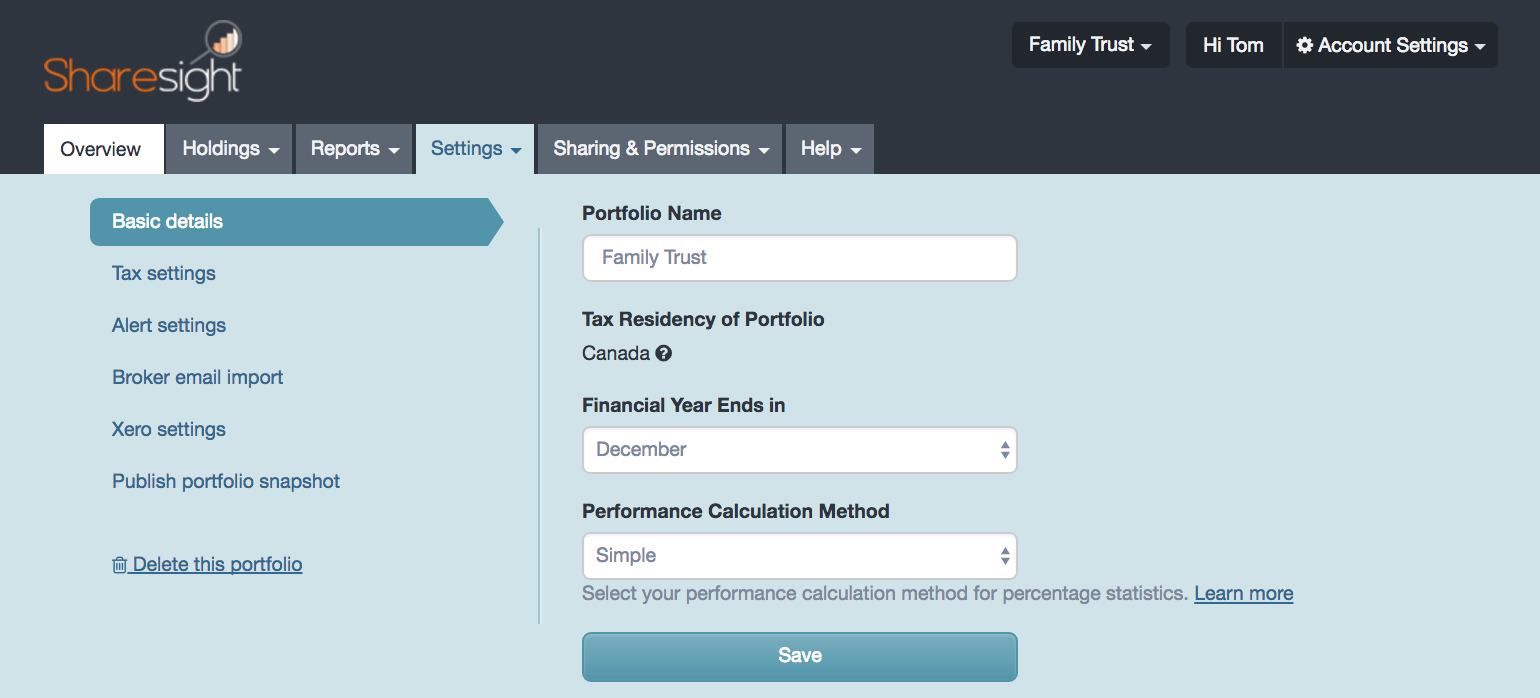Click the Performance Calculation Method stepper arrows
The height and width of the screenshot is (698, 1540).
1002,556
